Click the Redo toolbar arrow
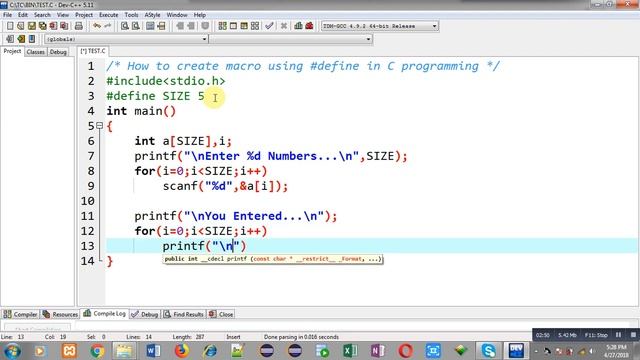The image size is (640, 360). (107, 26)
